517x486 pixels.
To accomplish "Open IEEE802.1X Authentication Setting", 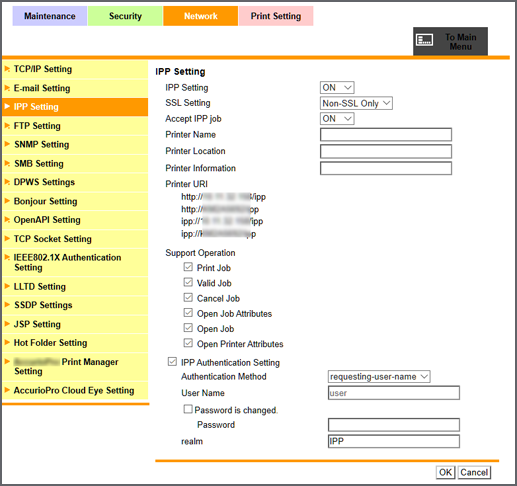I will coord(75,262).
